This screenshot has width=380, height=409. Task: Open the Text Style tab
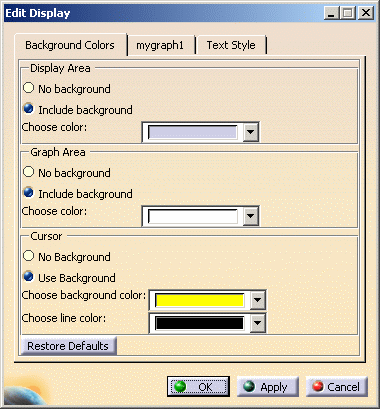coord(231,45)
